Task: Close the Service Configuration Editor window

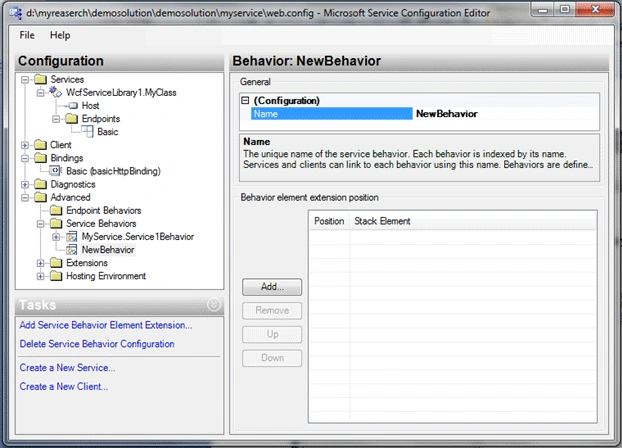Action: 595,10
